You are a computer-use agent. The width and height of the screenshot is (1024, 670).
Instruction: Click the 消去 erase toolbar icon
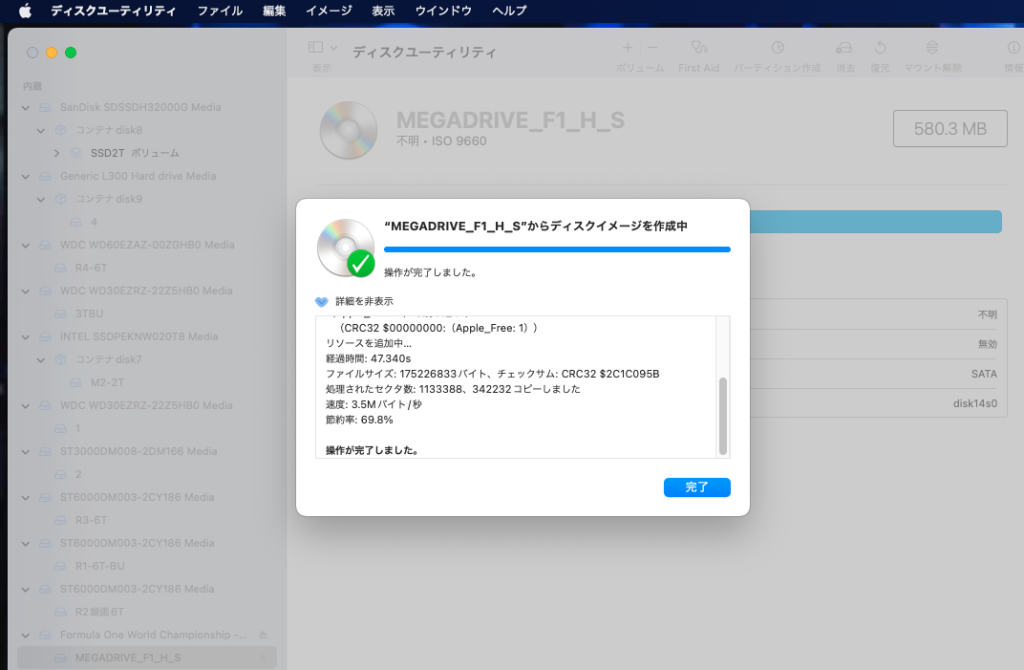pos(845,48)
